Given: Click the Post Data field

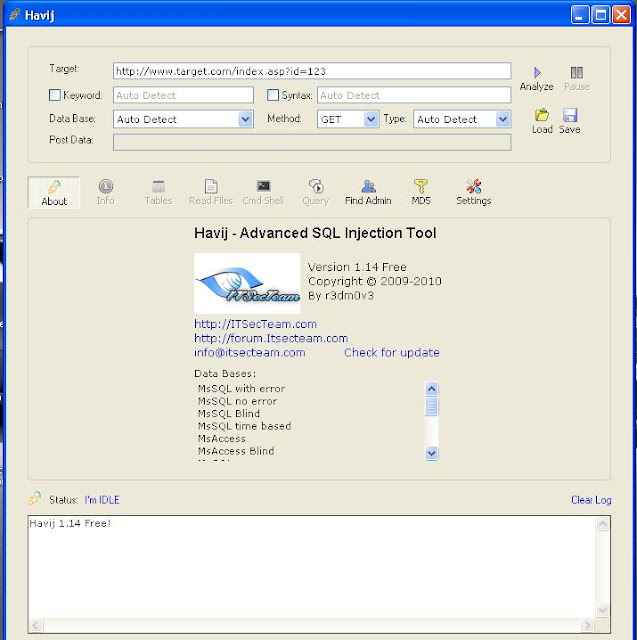Looking at the screenshot, I should coord(312,142).
